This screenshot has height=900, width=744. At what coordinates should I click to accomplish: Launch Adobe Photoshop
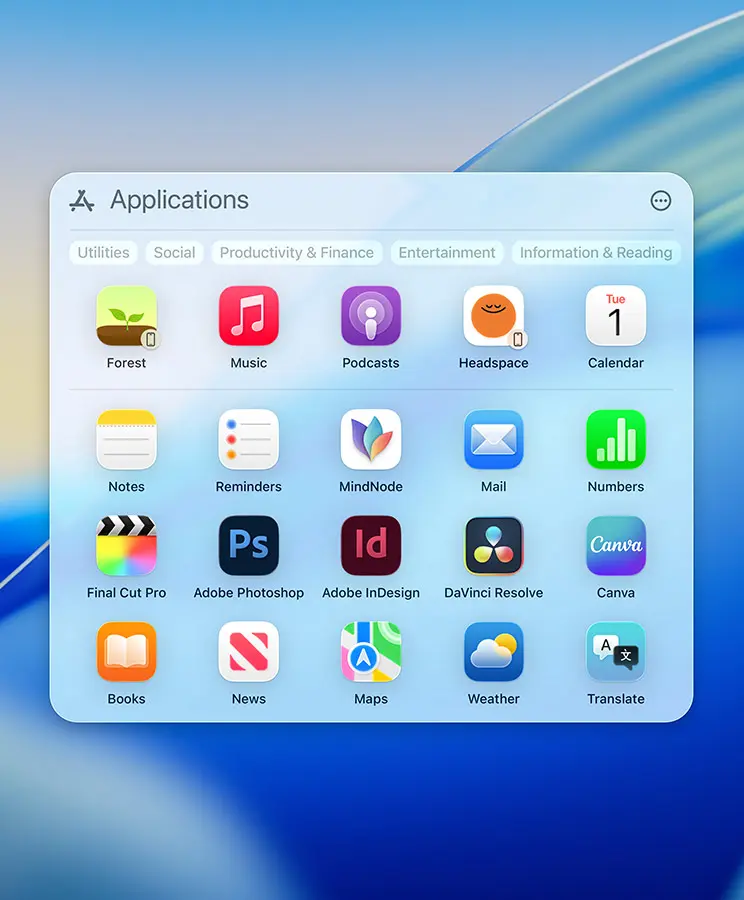click(x=249, y=546)
